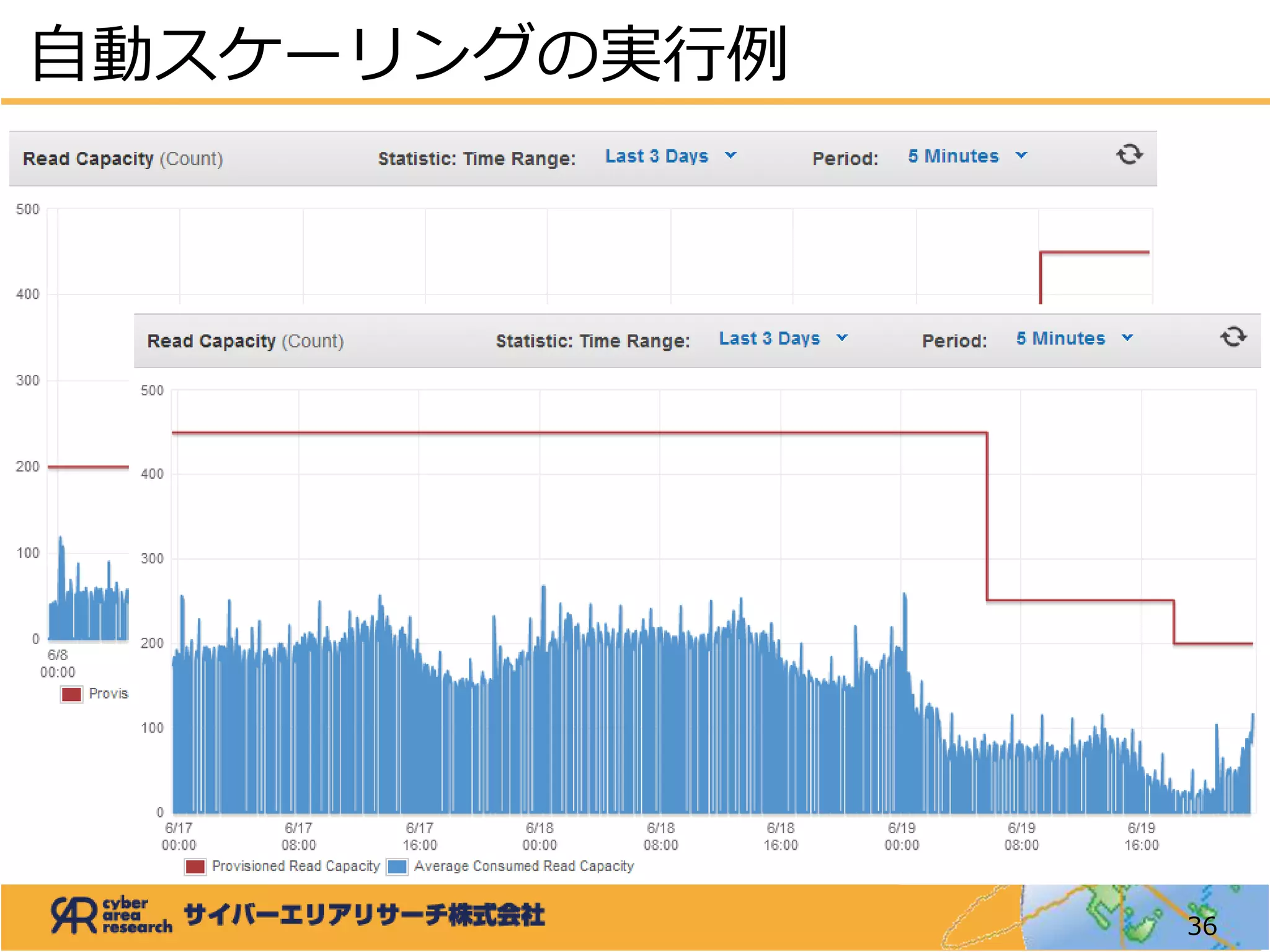Click front panel 'Read Capacity (Count)' title

245,341
